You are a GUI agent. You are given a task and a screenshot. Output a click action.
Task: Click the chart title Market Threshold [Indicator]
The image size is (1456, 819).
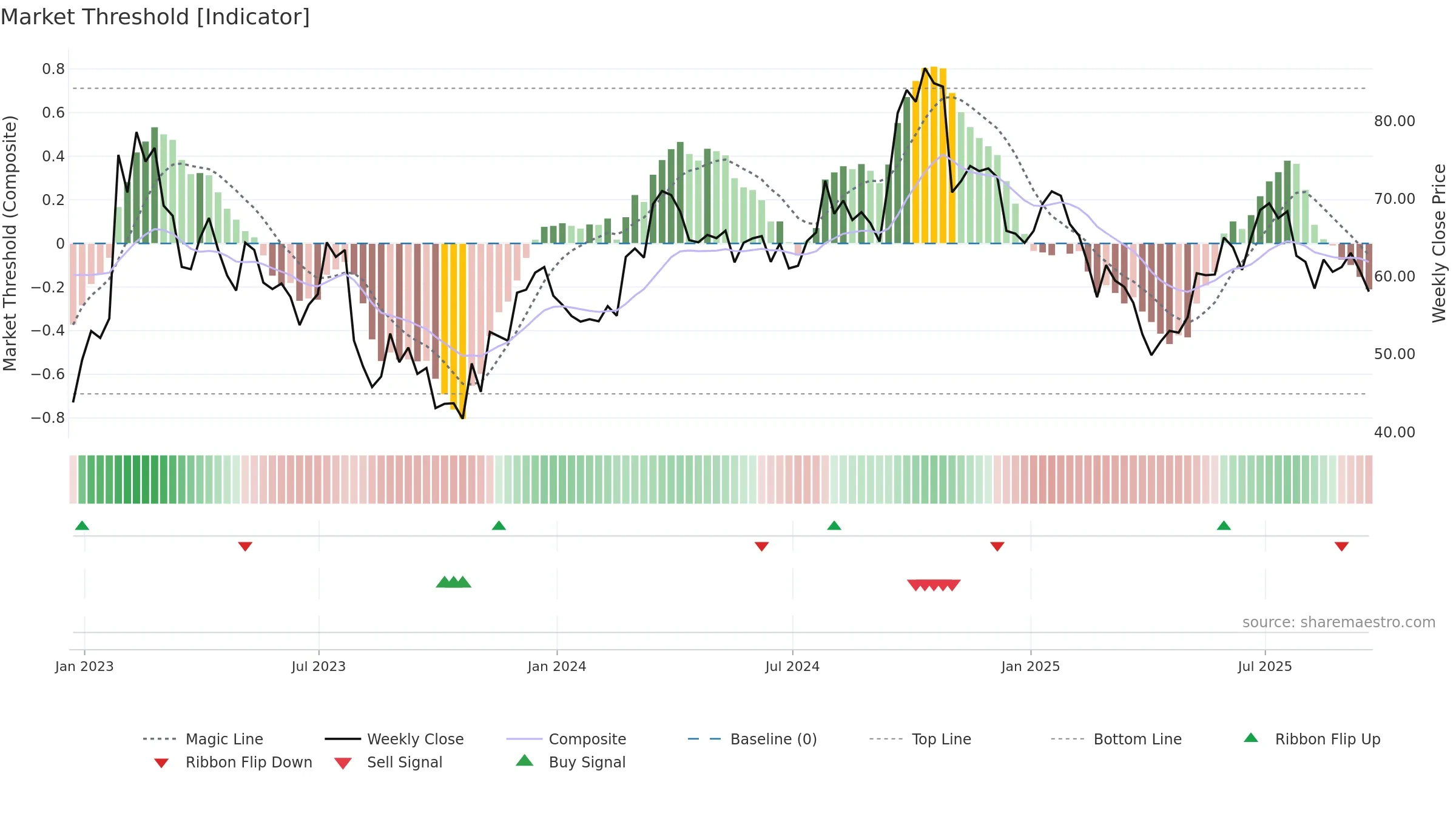click(x=155, y=17)
